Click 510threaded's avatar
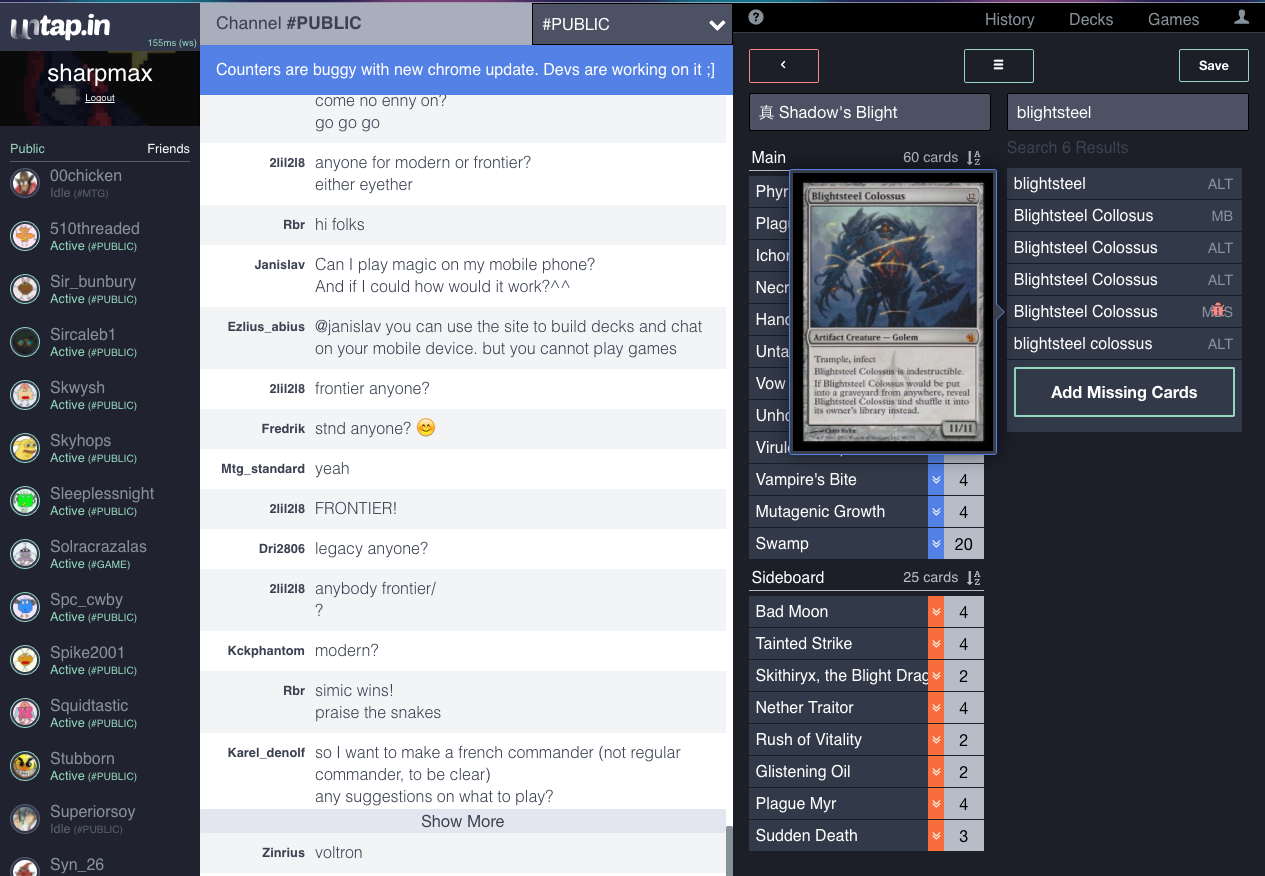Screen dimensions: 1265x876 coord(25,236)
